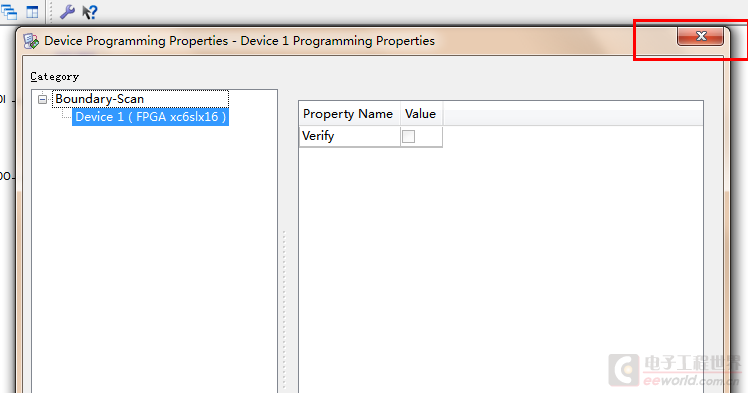The width and height of the screenshot is (748, 393).
Task: Click the Category label
Action: 54,77
